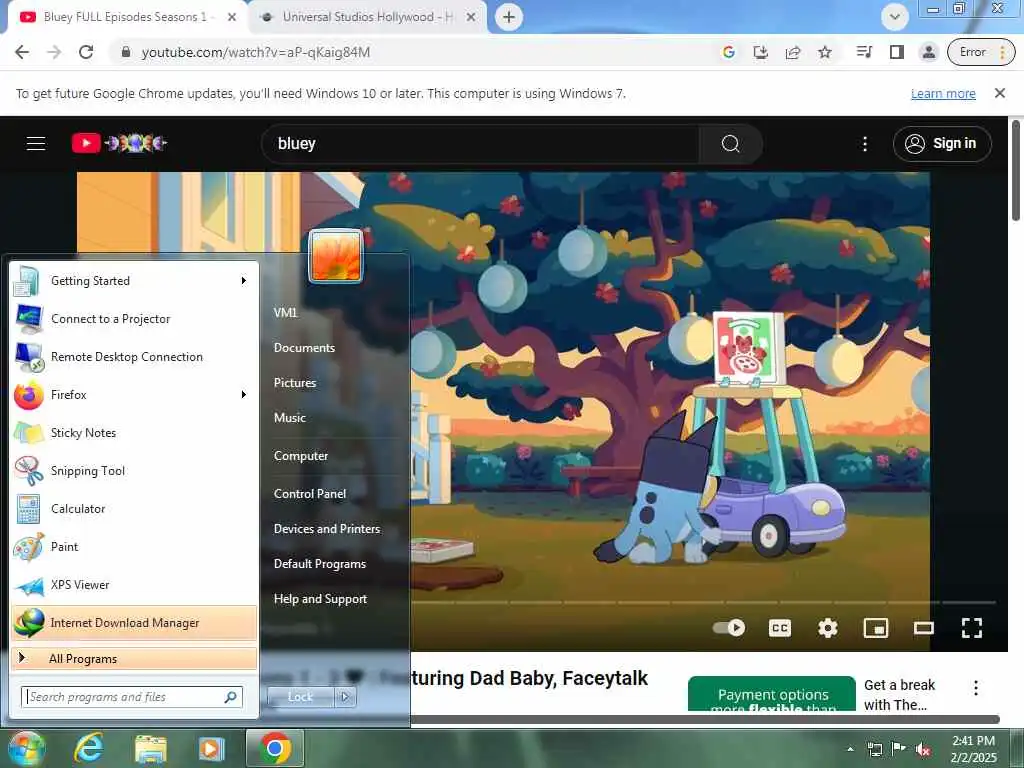Viewport: 1024px width, 768px height.
Task: Click the Google icon in the address bar
Action: [728, 52]
